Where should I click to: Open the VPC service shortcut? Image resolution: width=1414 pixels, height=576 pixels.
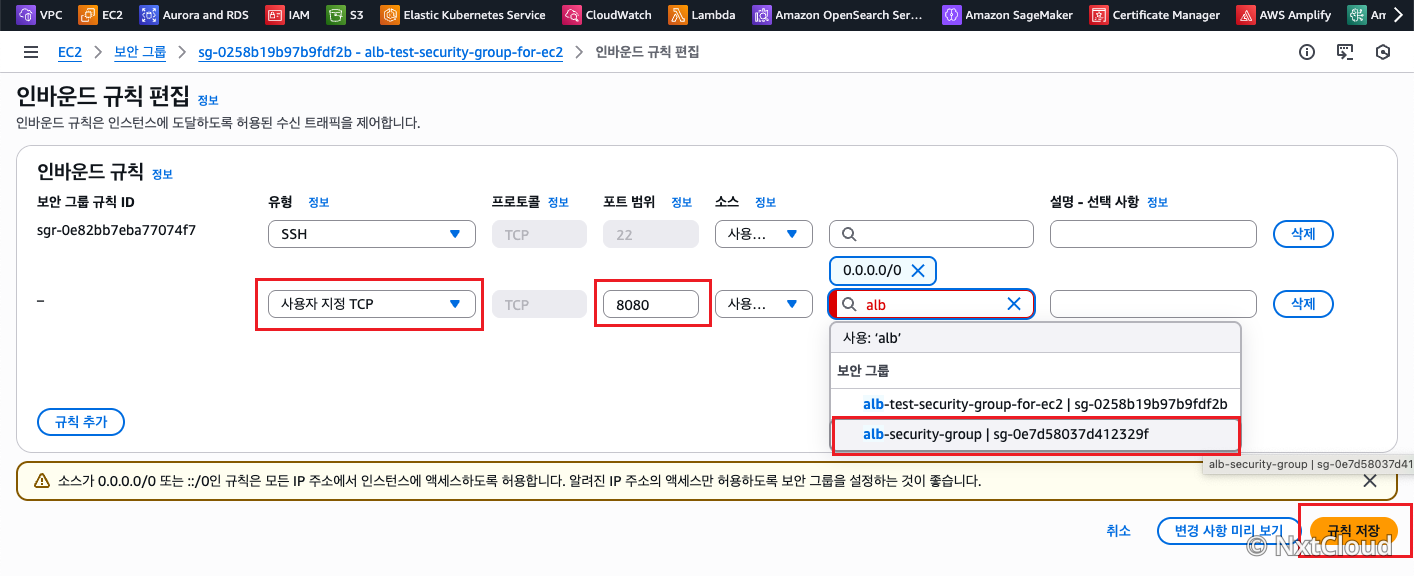39,15
